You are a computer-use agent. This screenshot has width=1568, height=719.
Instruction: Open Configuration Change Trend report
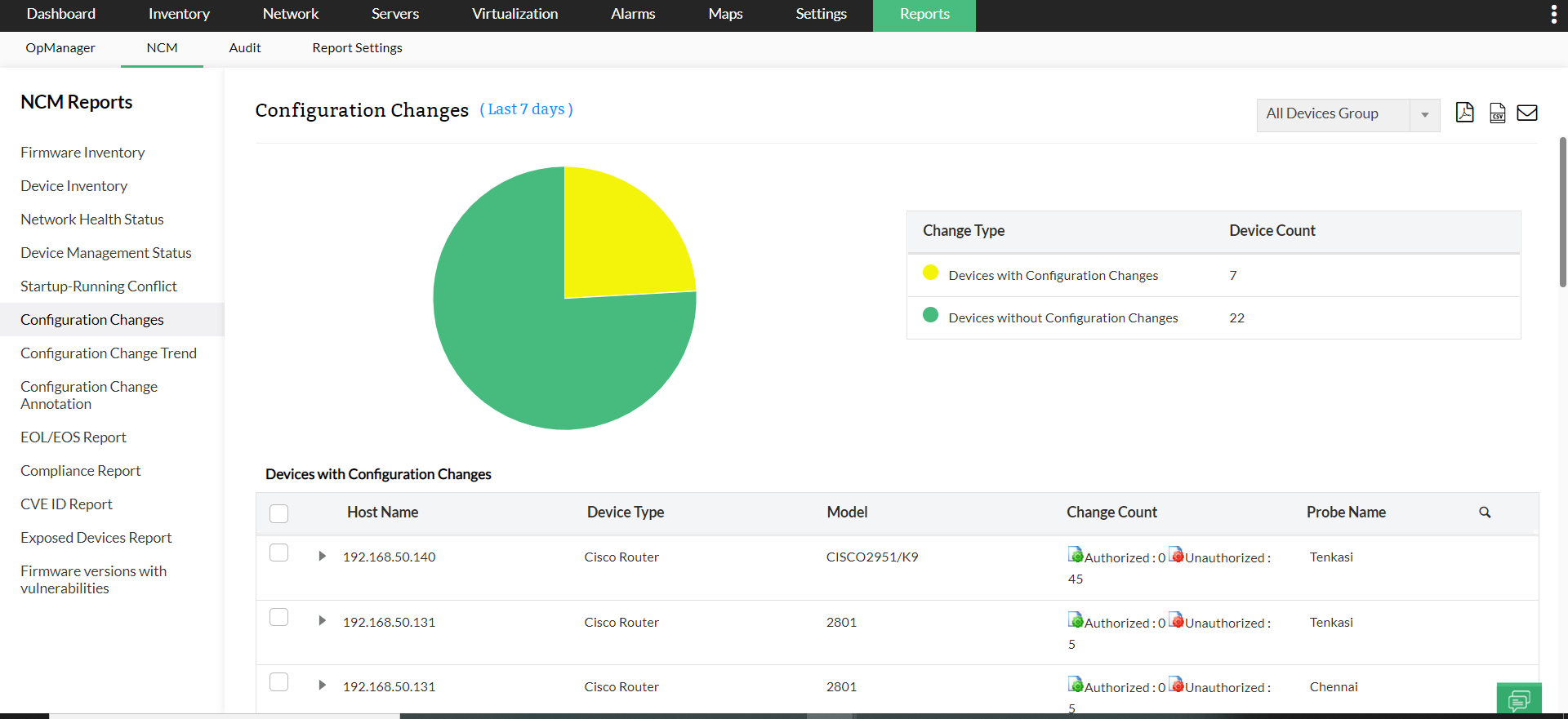pyautogui.click(x=109, y=353)
